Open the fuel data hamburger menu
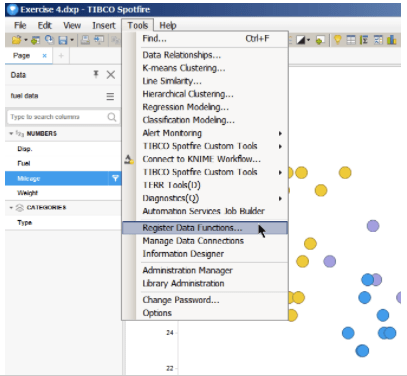The image size is (407, 376). [x=110, y=96]
